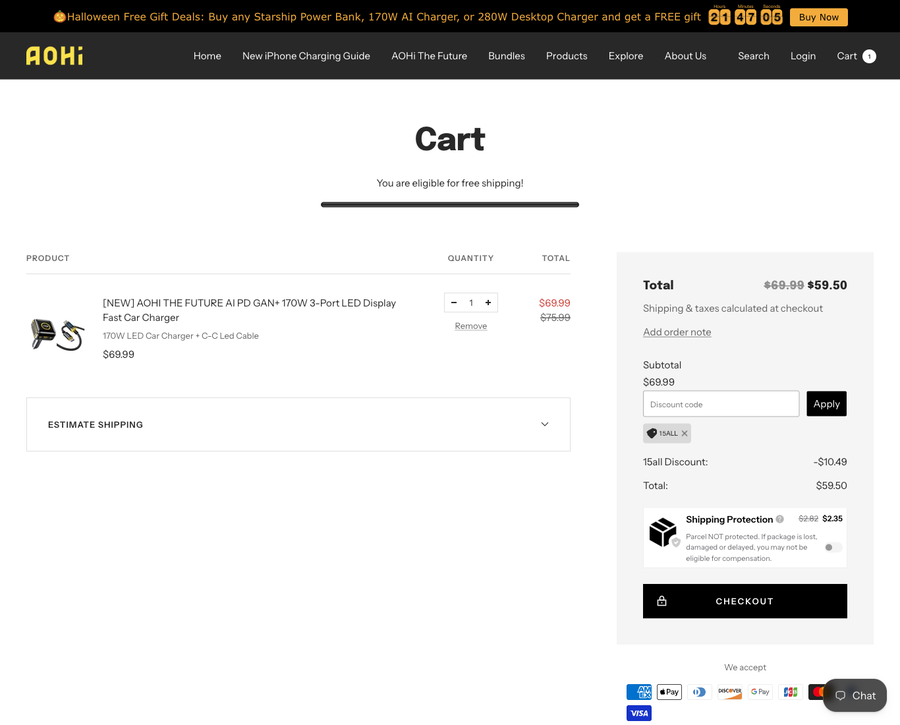Click the chat bubble icon
This screenshot has height=725, width=900.
tap(840, 696)
